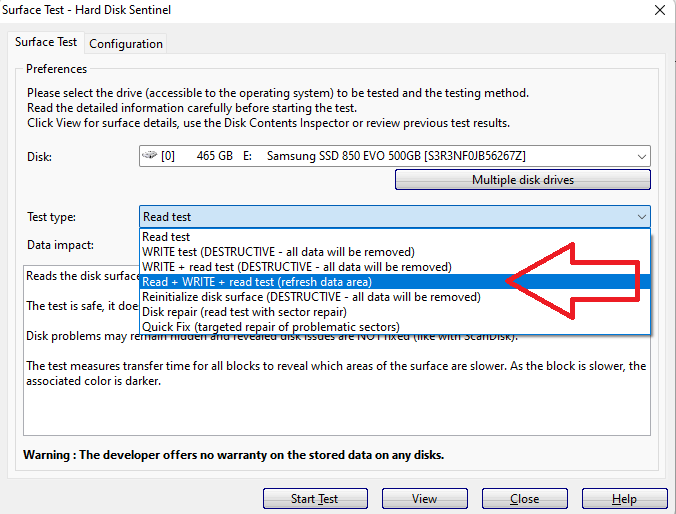Click the disk drive icon in Disk field
The height and width of the screenshot is (514, 676).
pos(150,155)
